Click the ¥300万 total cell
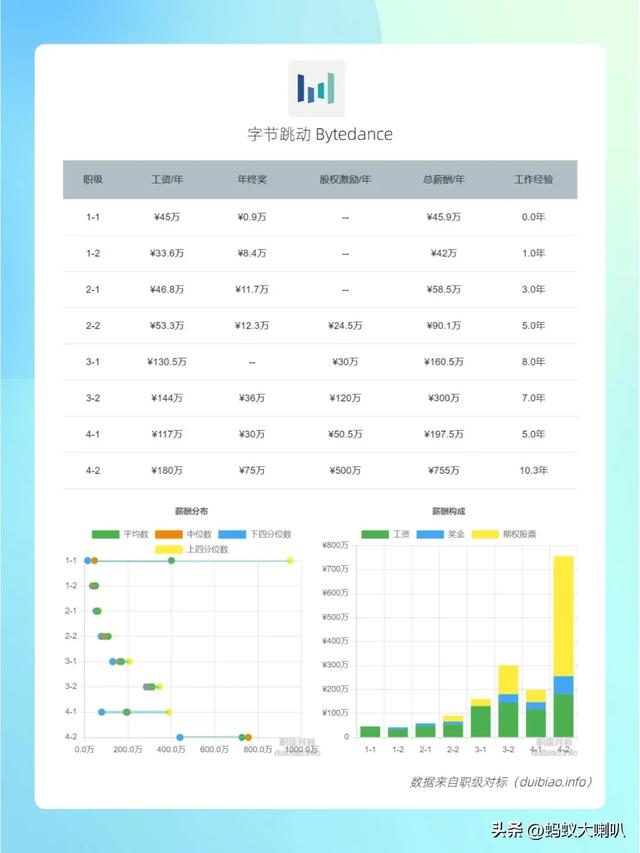 [444, 398]
